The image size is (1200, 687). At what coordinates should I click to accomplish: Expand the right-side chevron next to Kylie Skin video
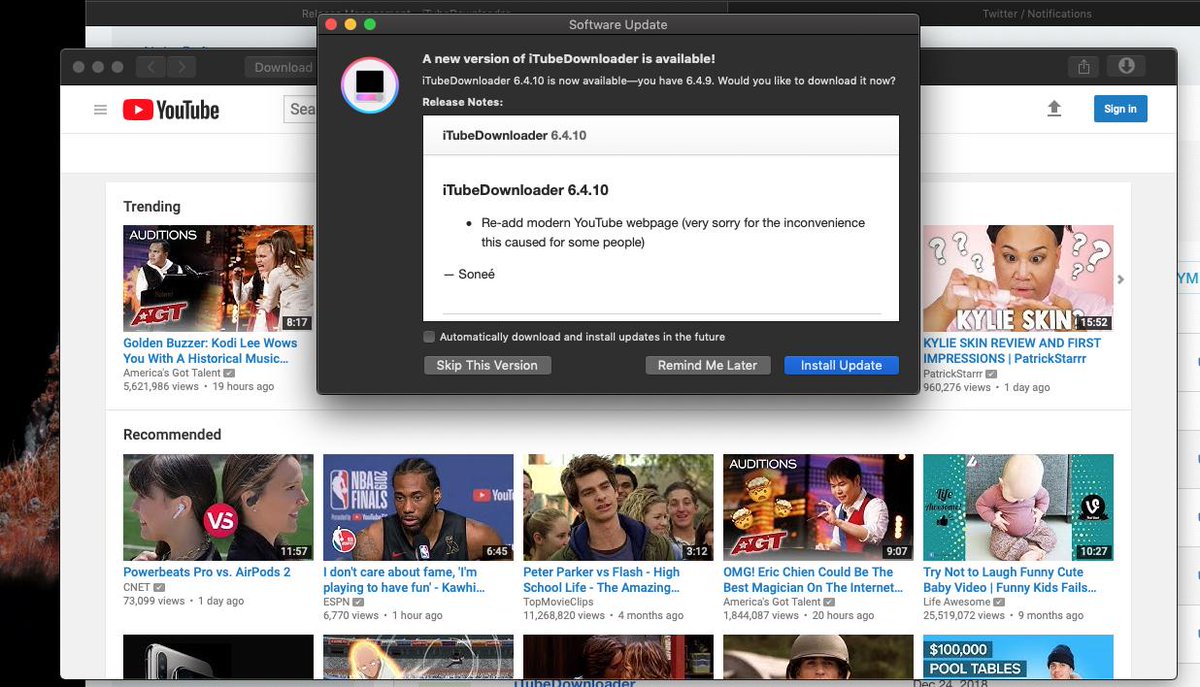tap(1122, 280)
